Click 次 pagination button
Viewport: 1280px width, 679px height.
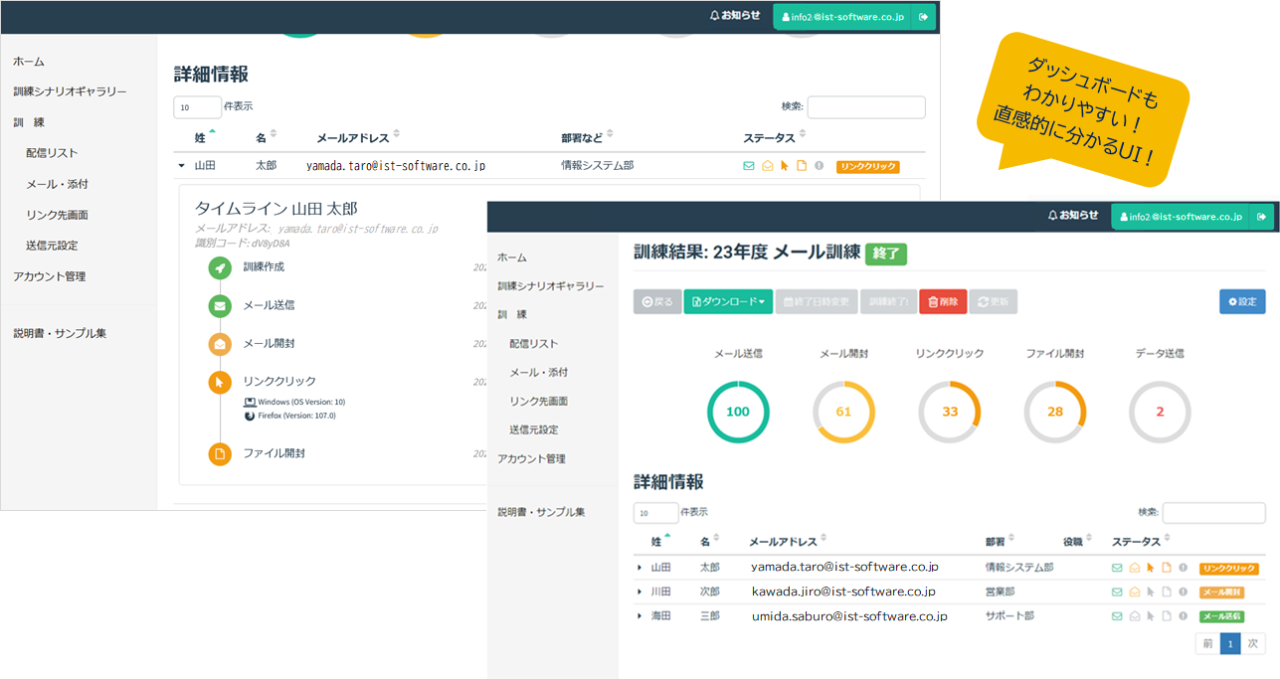point(1253,644)
